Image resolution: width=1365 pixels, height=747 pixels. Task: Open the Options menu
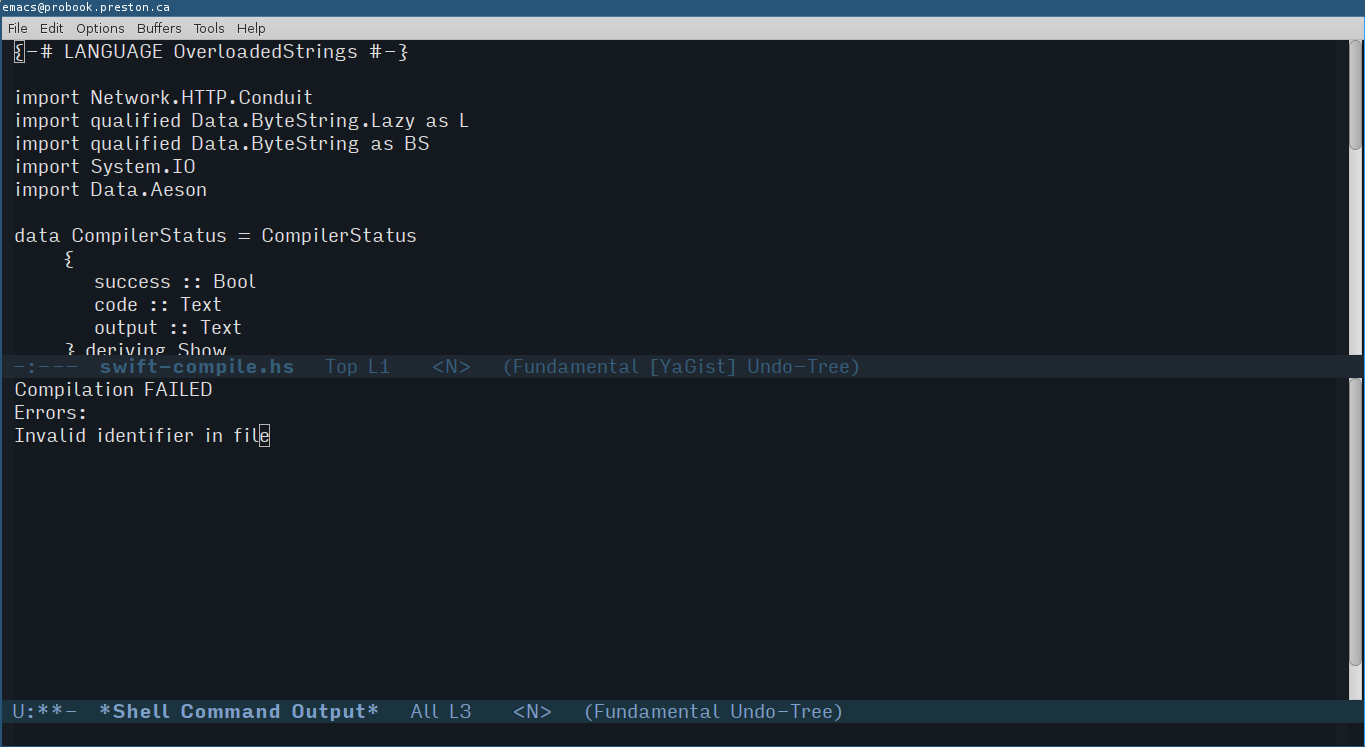(x=100, y=28)
